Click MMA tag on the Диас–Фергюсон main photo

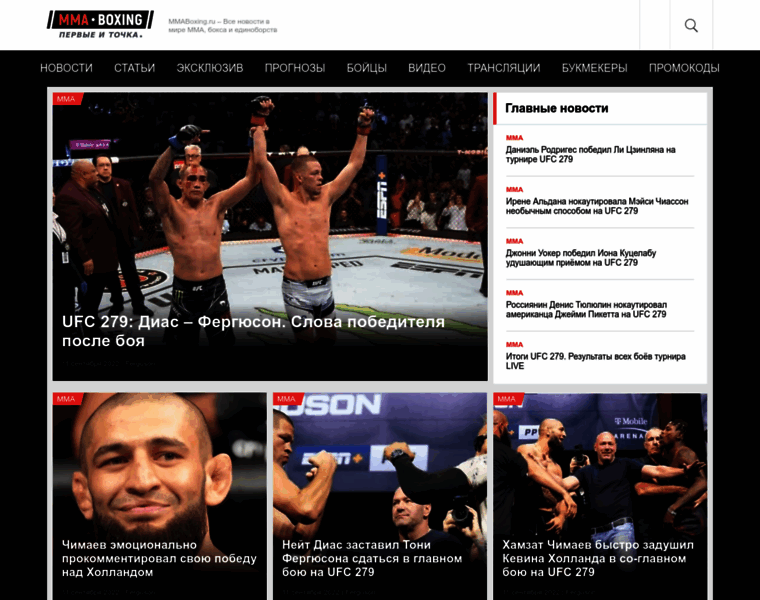tap(67, 99)
